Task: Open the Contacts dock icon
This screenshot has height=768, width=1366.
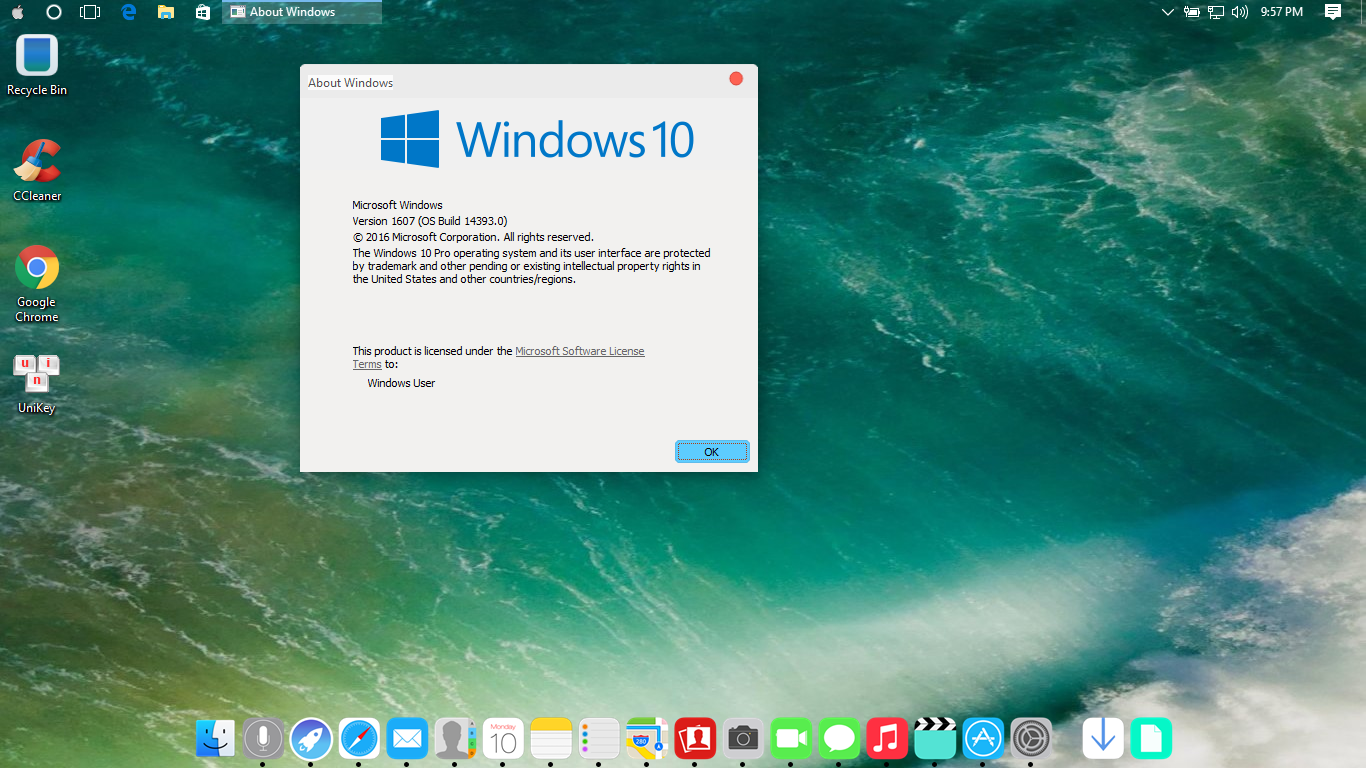Action: pyautogui.click(x=455, y=739)
